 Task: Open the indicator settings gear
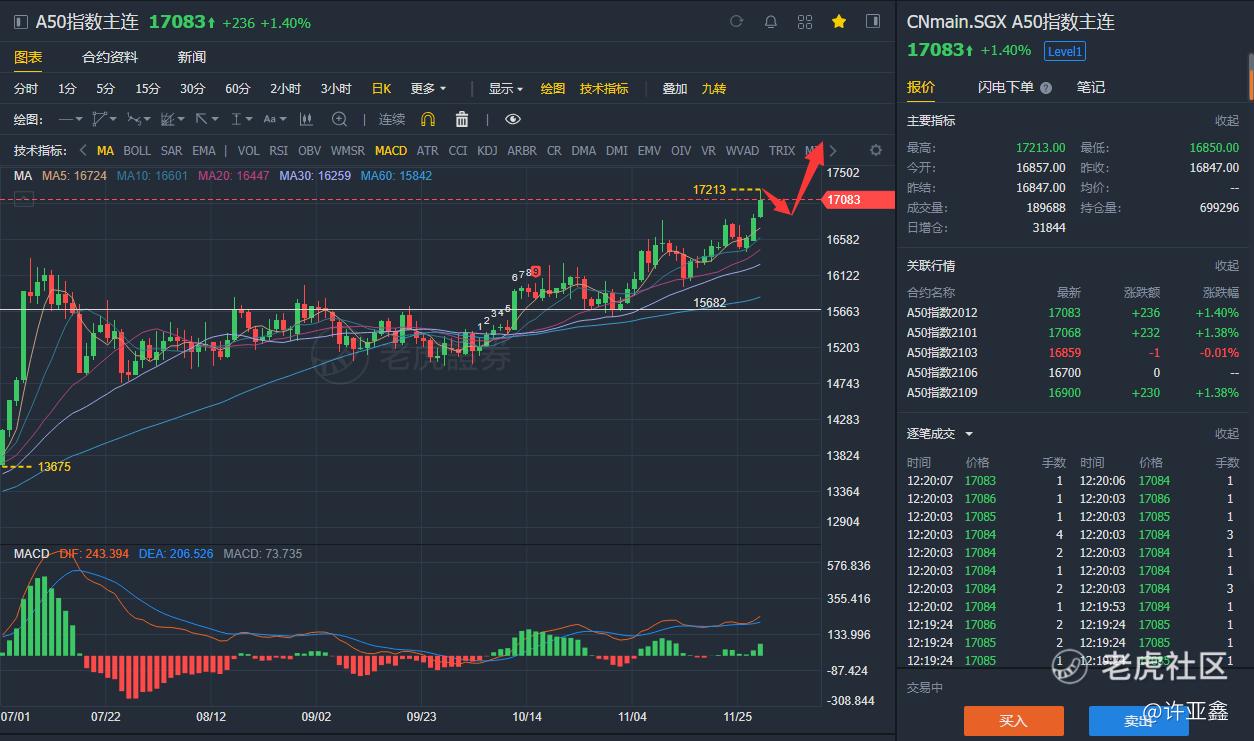[876, 151]
